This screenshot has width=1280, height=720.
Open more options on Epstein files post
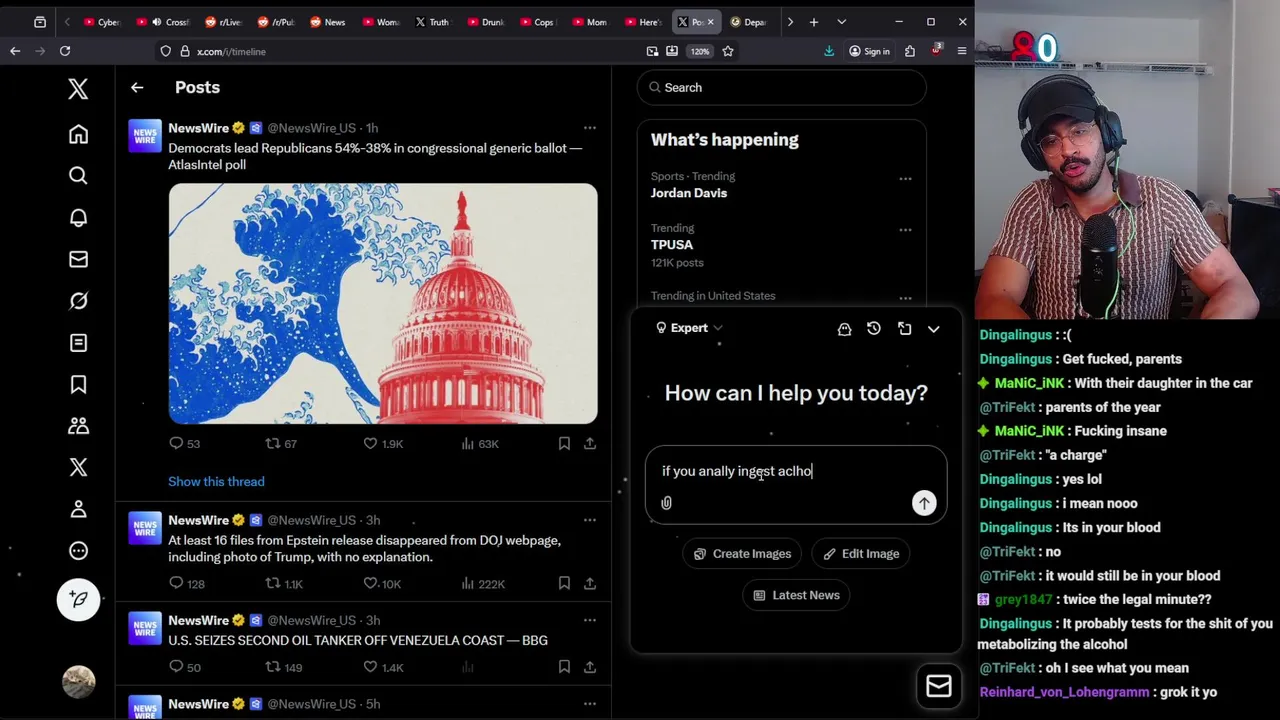pos(589,520)
